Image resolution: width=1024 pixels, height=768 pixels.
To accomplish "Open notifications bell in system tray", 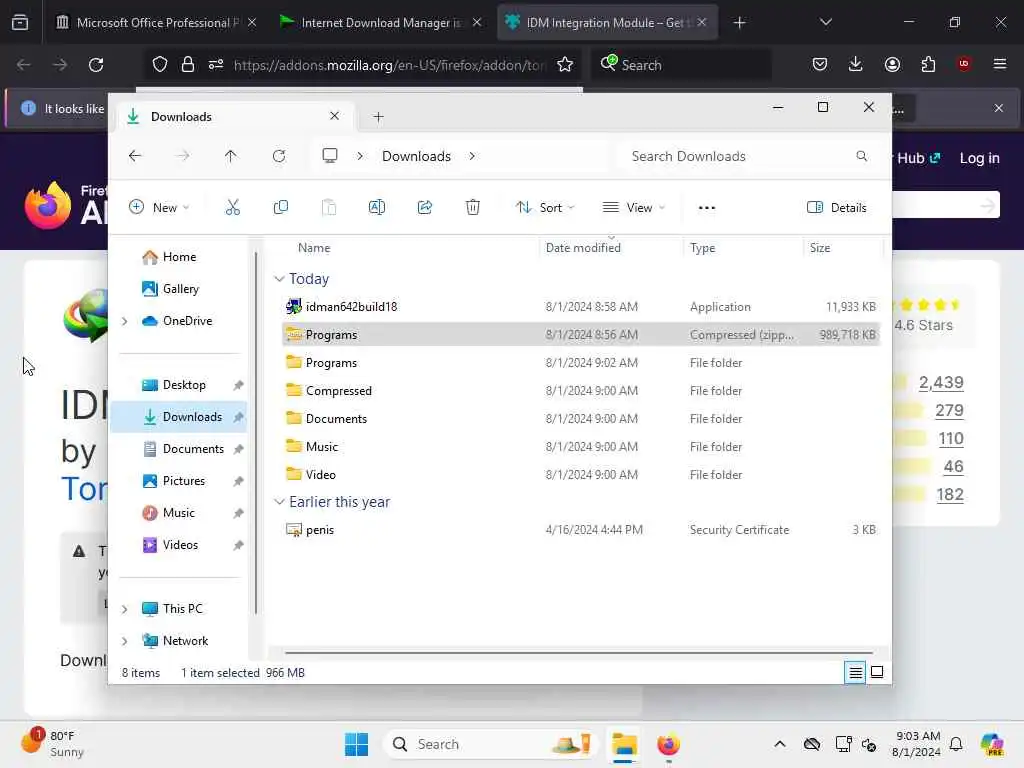I will [x=956, y=744].
